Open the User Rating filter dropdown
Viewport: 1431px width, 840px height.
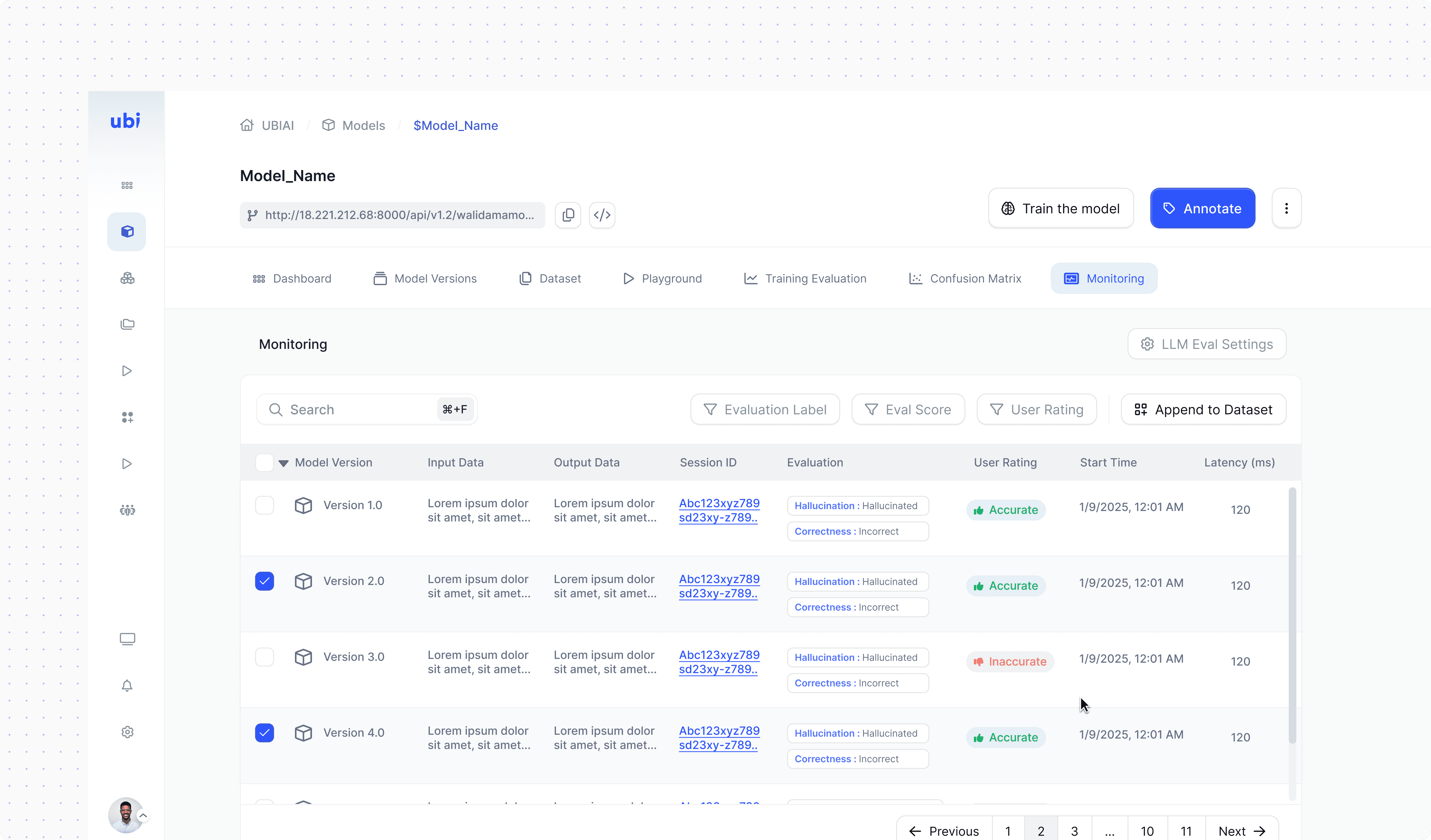(1036, 409)
